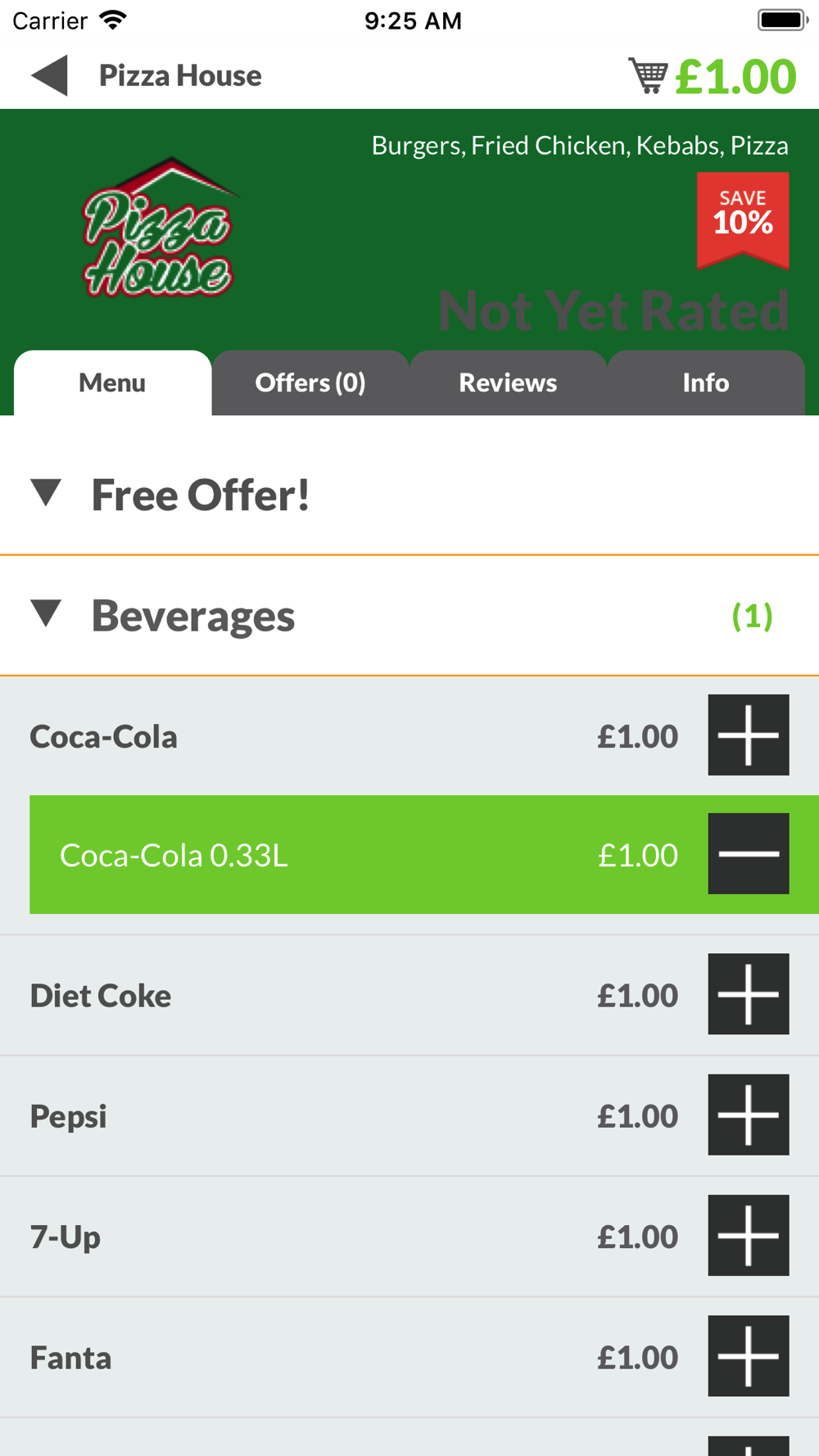Tap the back arrow icon
Screen dimensions: 819x1456
pyautogui.click(x=49, y=76)
